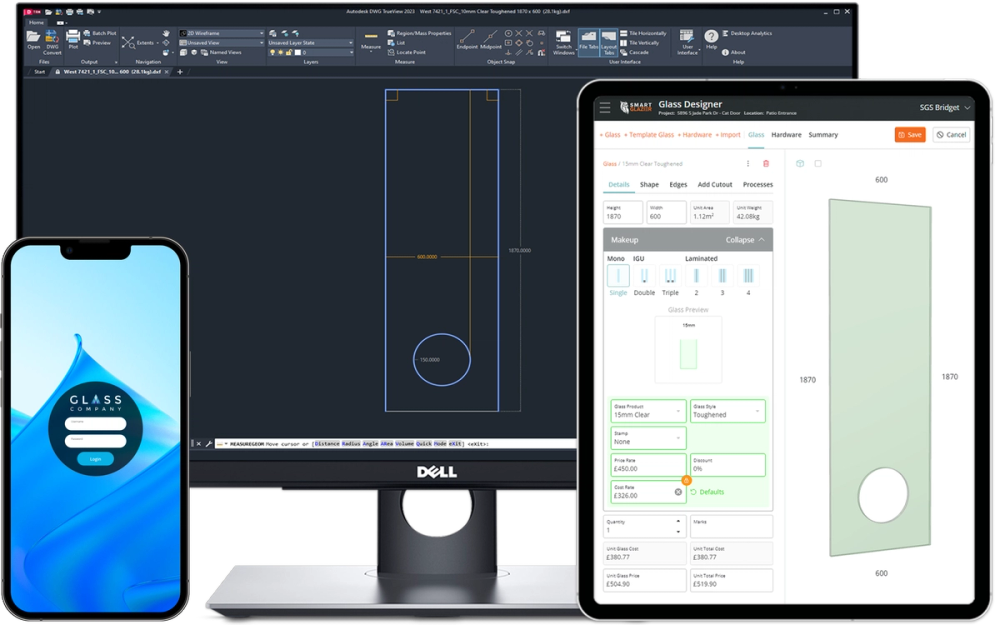This screenshot has height=625, width=1000.
Task: Open the Hardware tab in Glass Designer
Action: [x=788, y=134]
